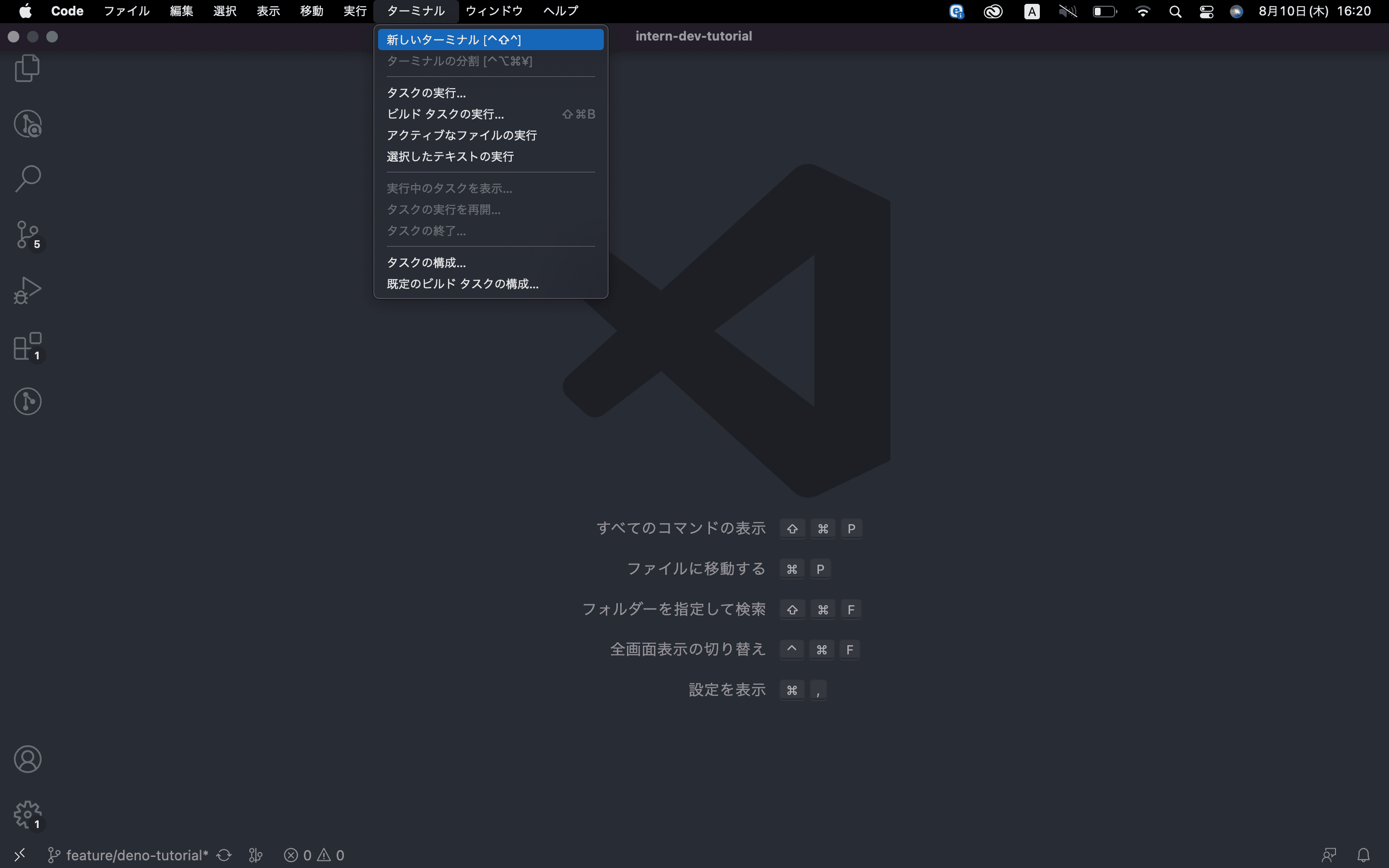
Task: Click the ファイルに移動する shortcut text
Action: pos(695,569)
